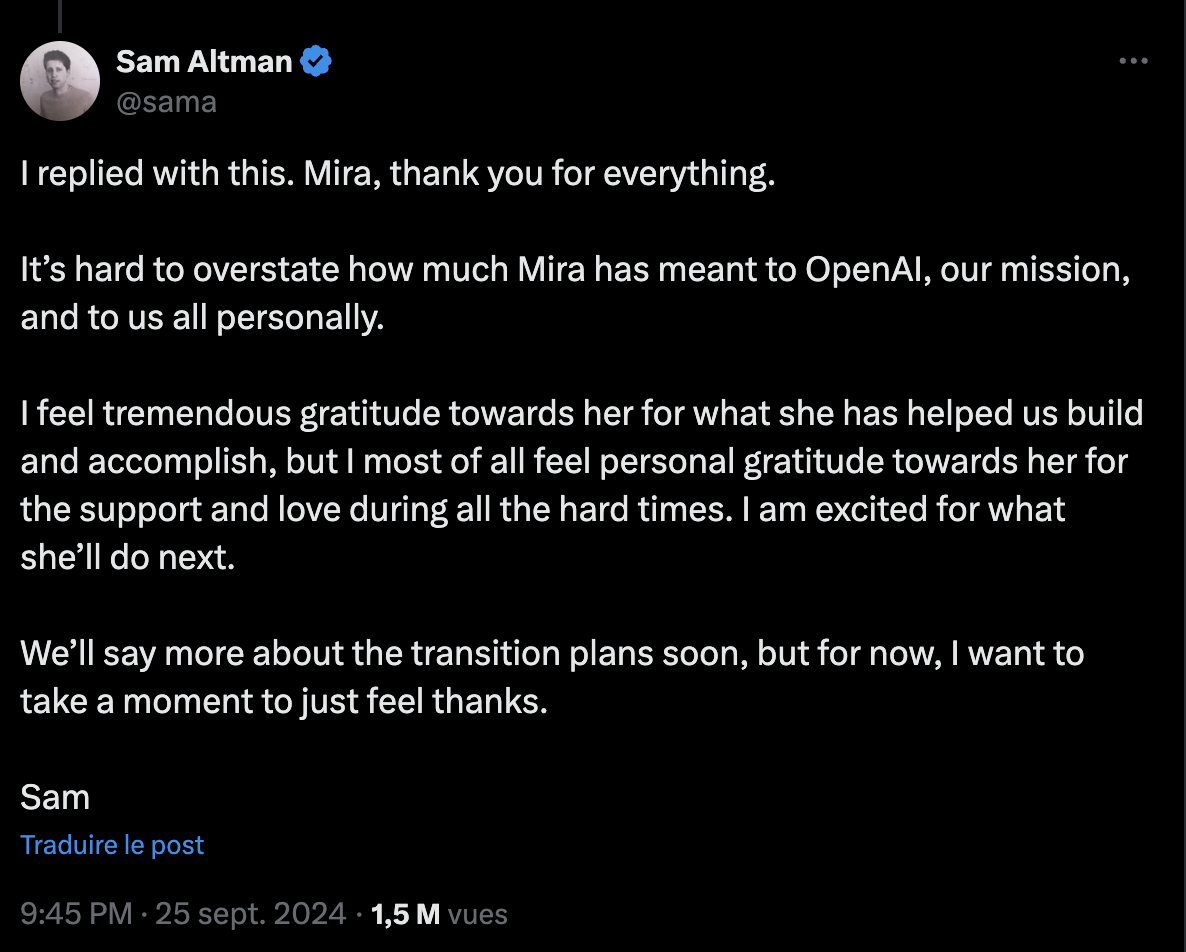Image resolution: width=1186 pixels, height=952 pixels.
Task: Open the @sama handle link
Action: [166, 102]
